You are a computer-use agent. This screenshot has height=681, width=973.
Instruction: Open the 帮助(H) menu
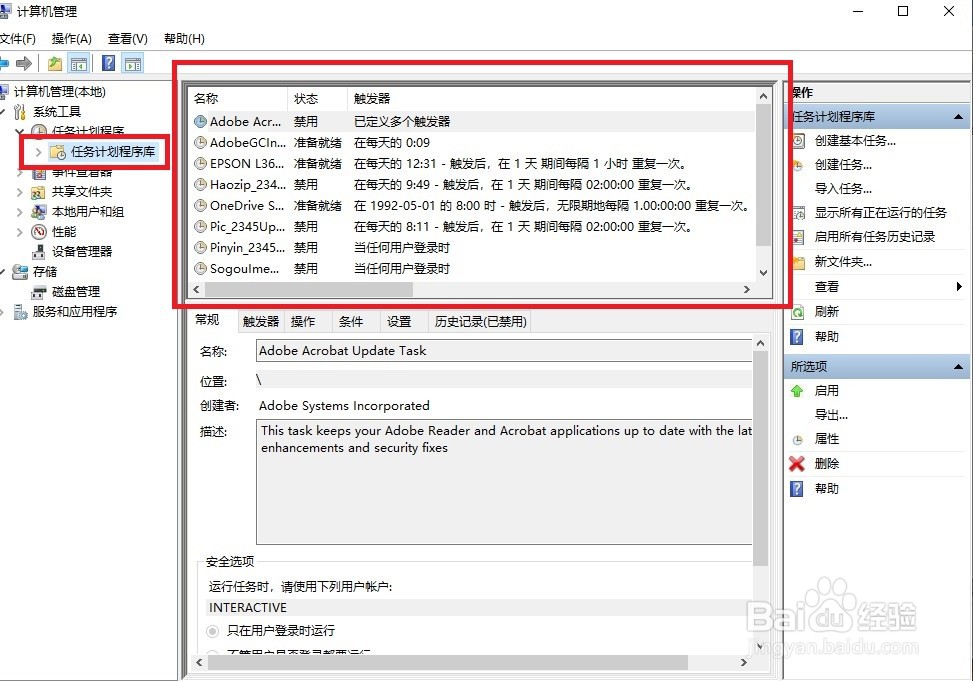tap(184, 38)
